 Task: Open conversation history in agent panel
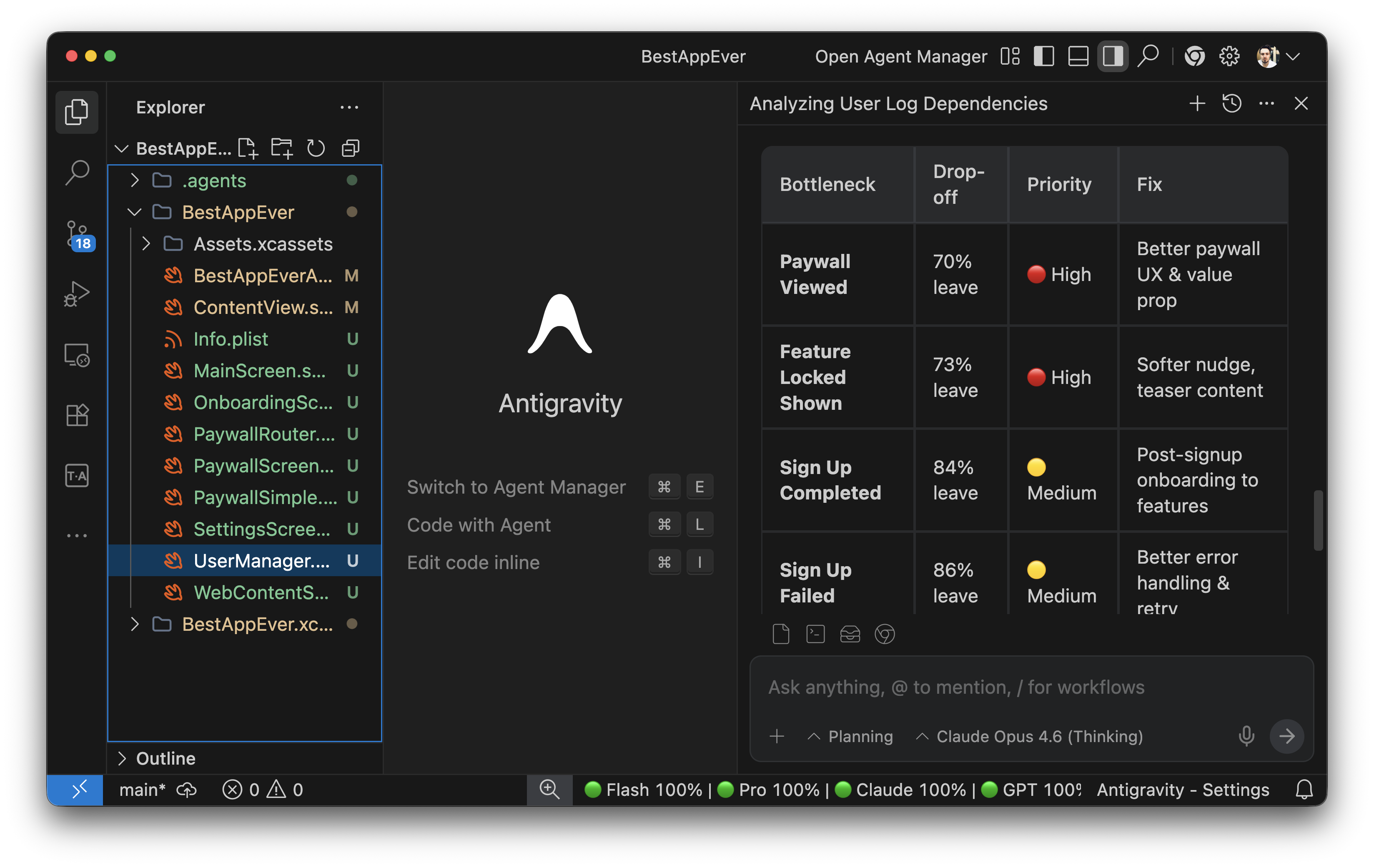pyautogui.click(x=1231, y=103)
